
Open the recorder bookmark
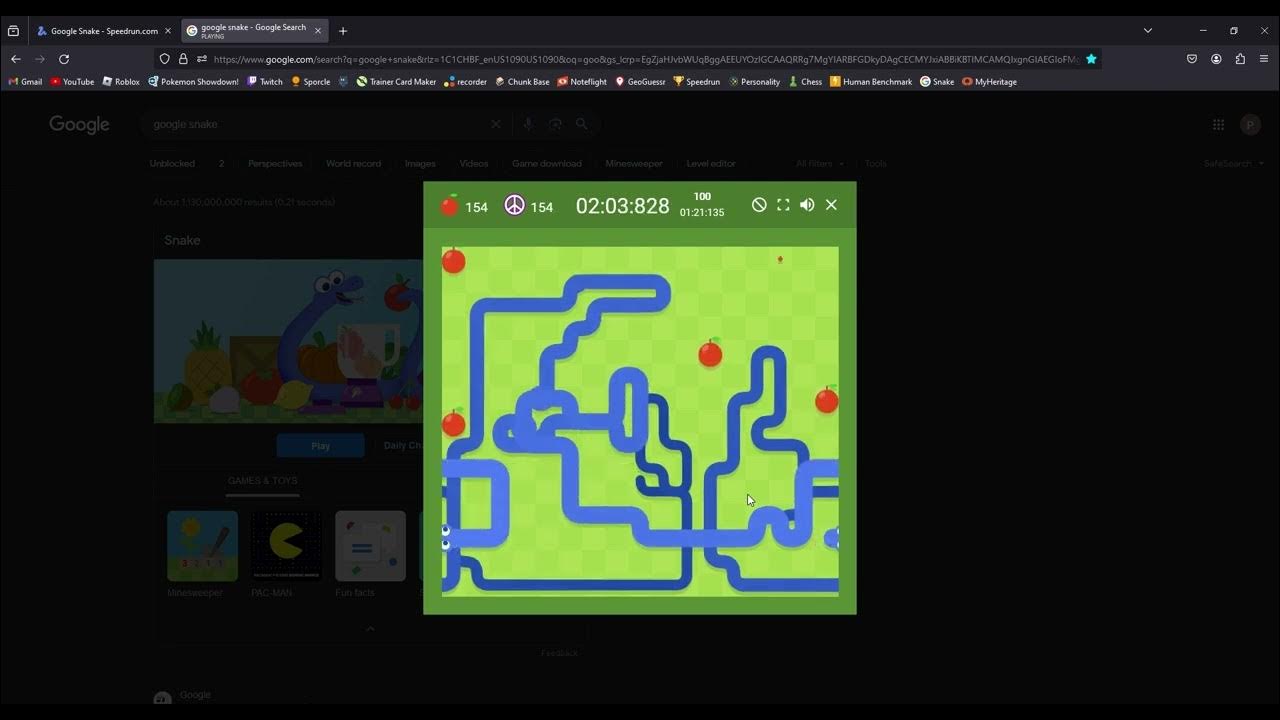466,82
